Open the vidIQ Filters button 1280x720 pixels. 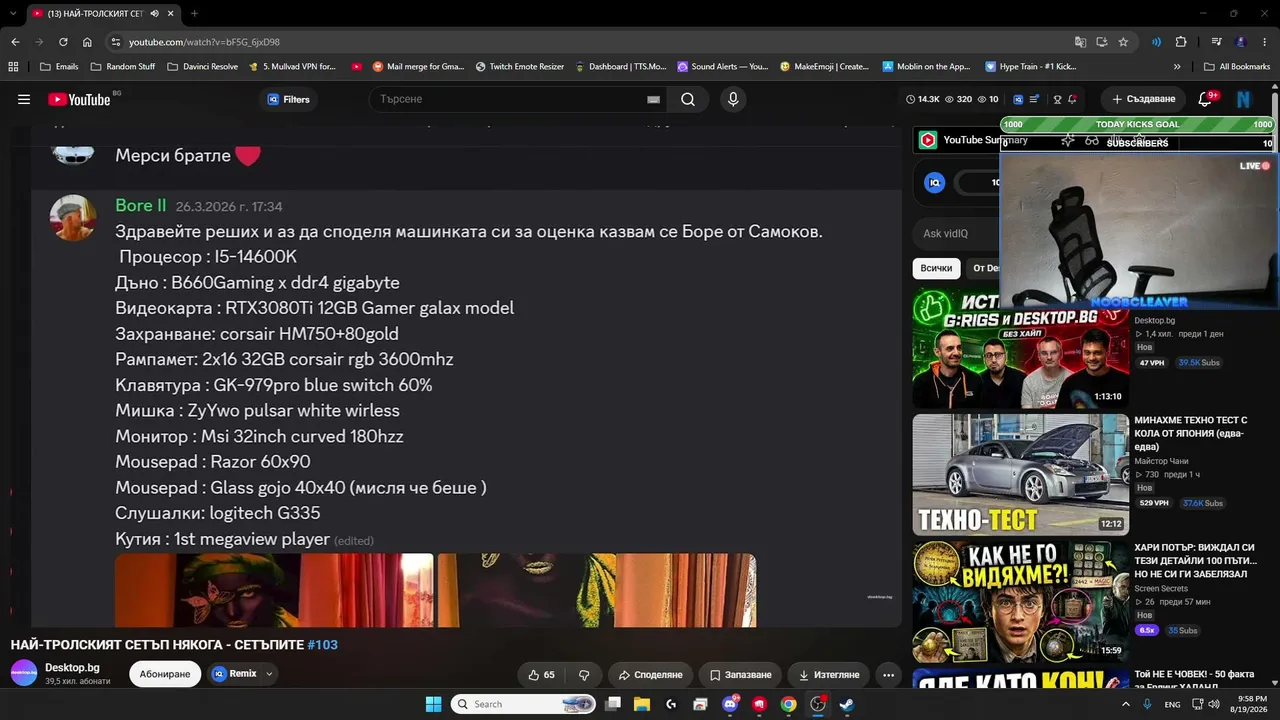(x=289, y=99)
